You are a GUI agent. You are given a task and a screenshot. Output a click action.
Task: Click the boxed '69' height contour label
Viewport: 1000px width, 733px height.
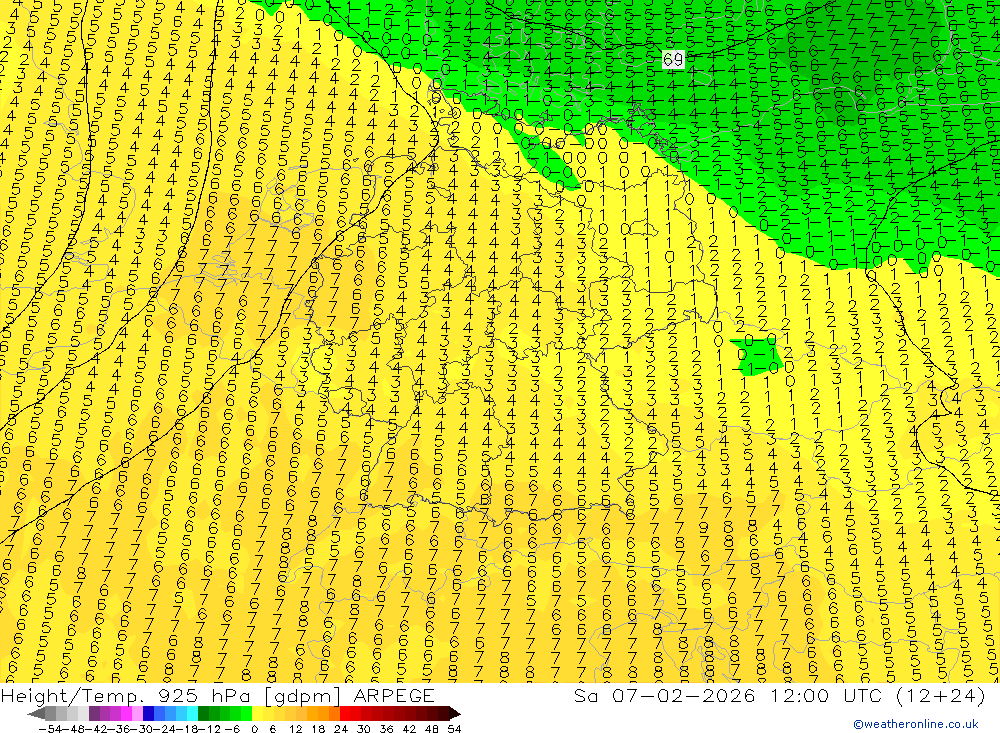point(673,59)
